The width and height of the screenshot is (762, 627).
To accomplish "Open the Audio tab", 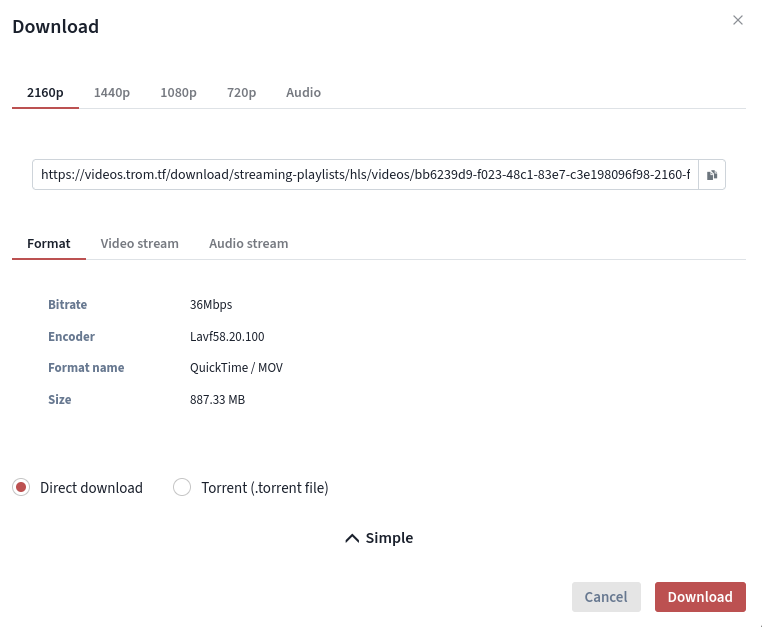I will (303, 92).
